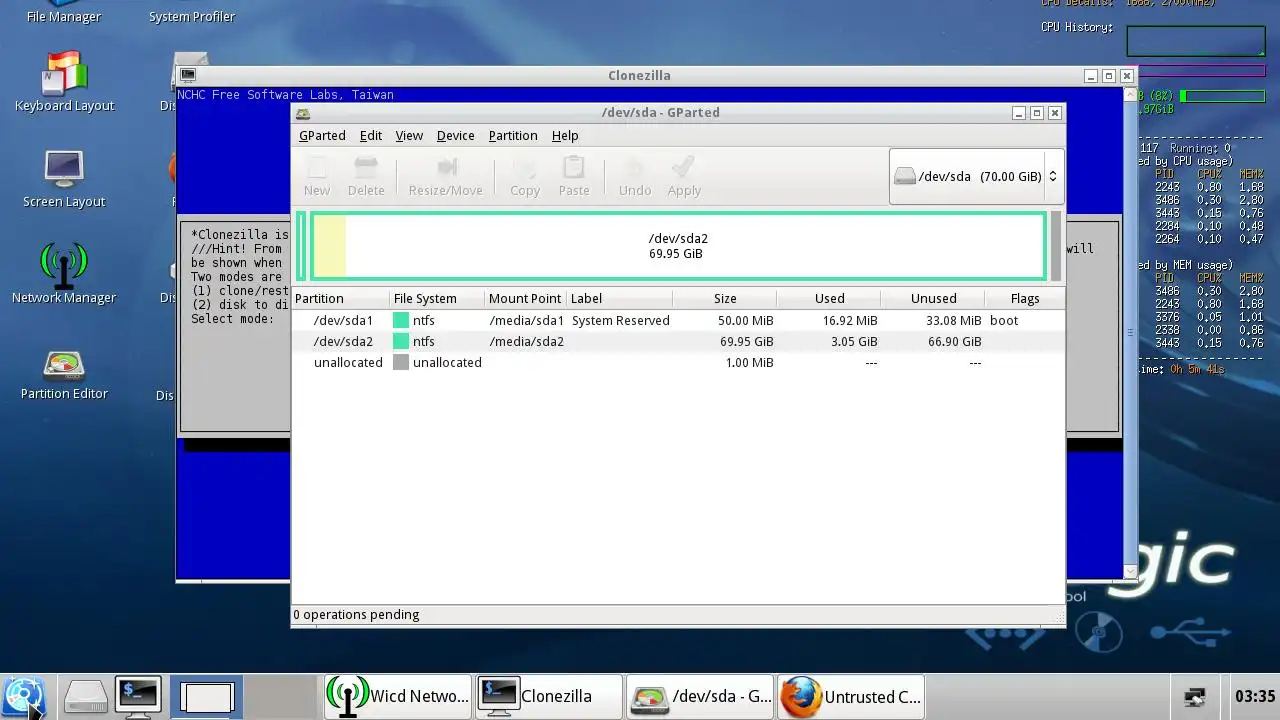Click the Undo toolbar icon
Screen dimensions: 1280x720
click(635, 177)
